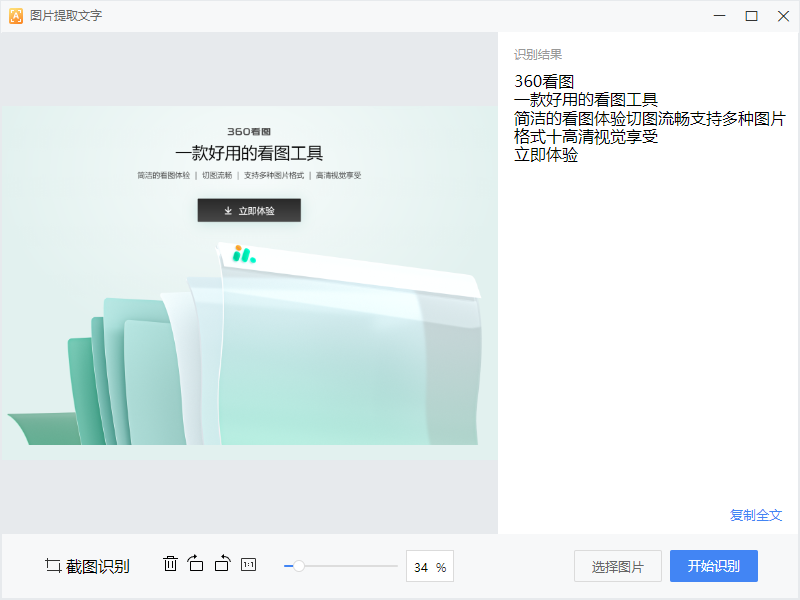
Task: Delete the loaded image with trash icon
Action: (x=170, y=564)
